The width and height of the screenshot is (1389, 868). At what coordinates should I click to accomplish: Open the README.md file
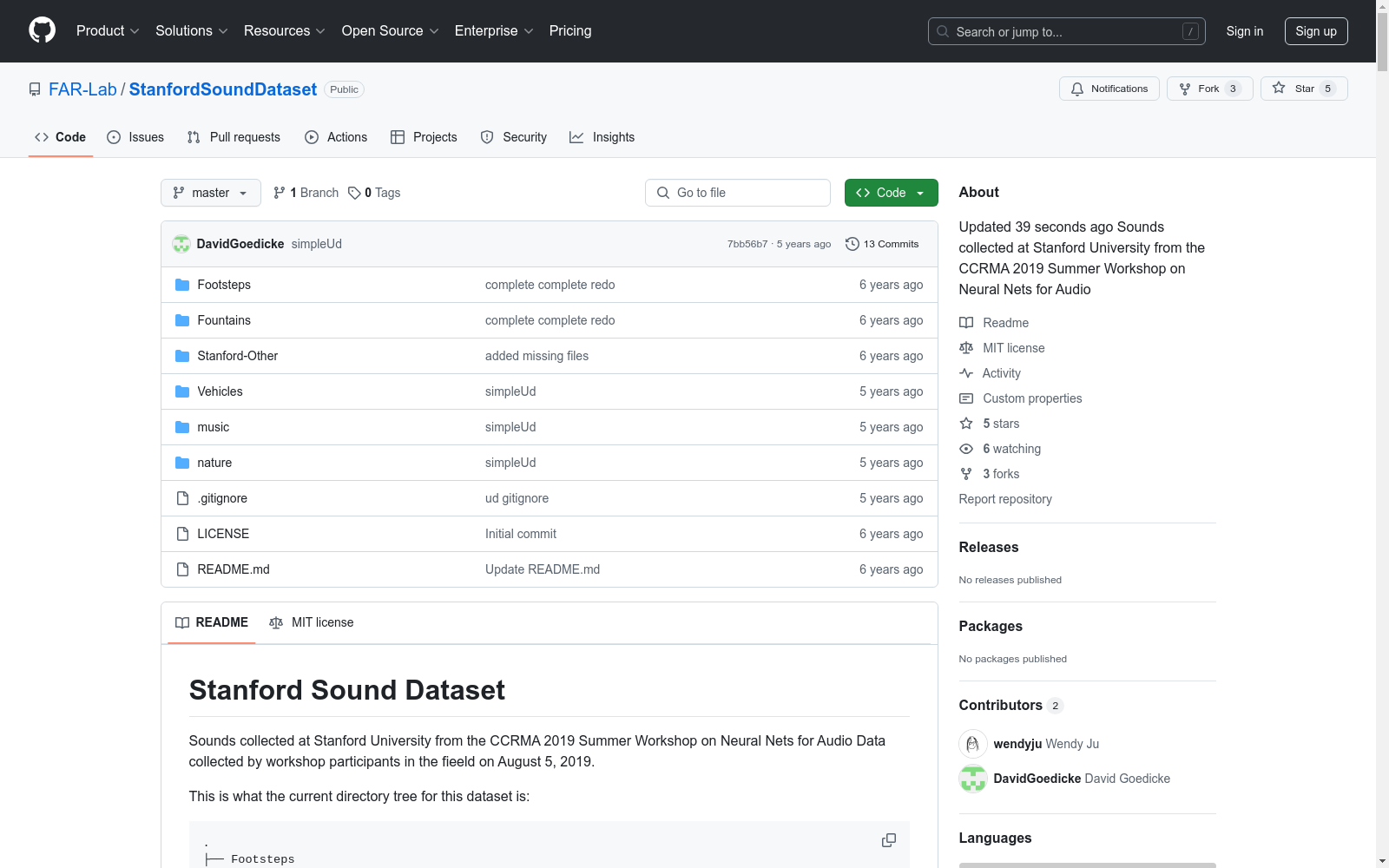[x=234, y=569]
